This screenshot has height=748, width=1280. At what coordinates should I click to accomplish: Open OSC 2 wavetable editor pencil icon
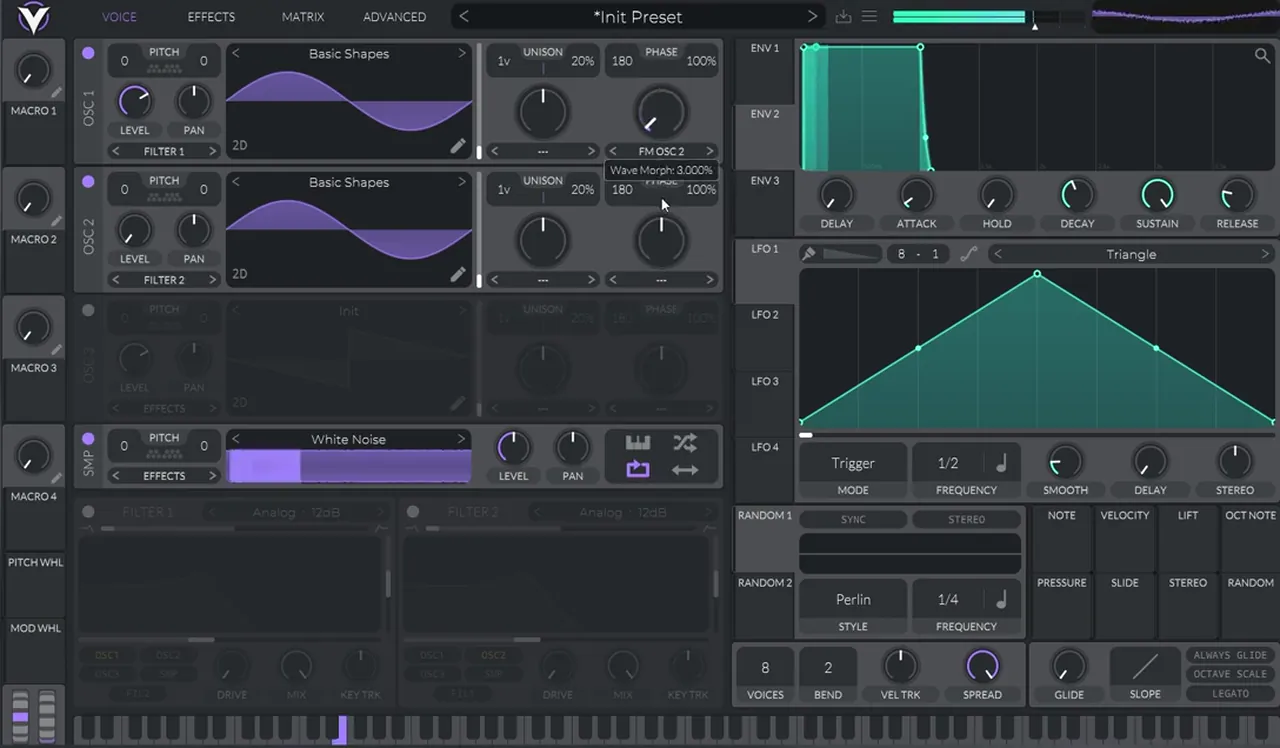click(x=458, y=274)
